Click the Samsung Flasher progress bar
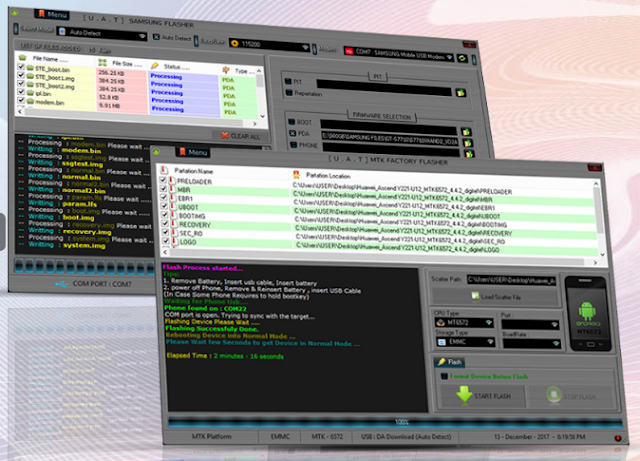This screenshot has width=640, height=461. [x=82, y=266]
